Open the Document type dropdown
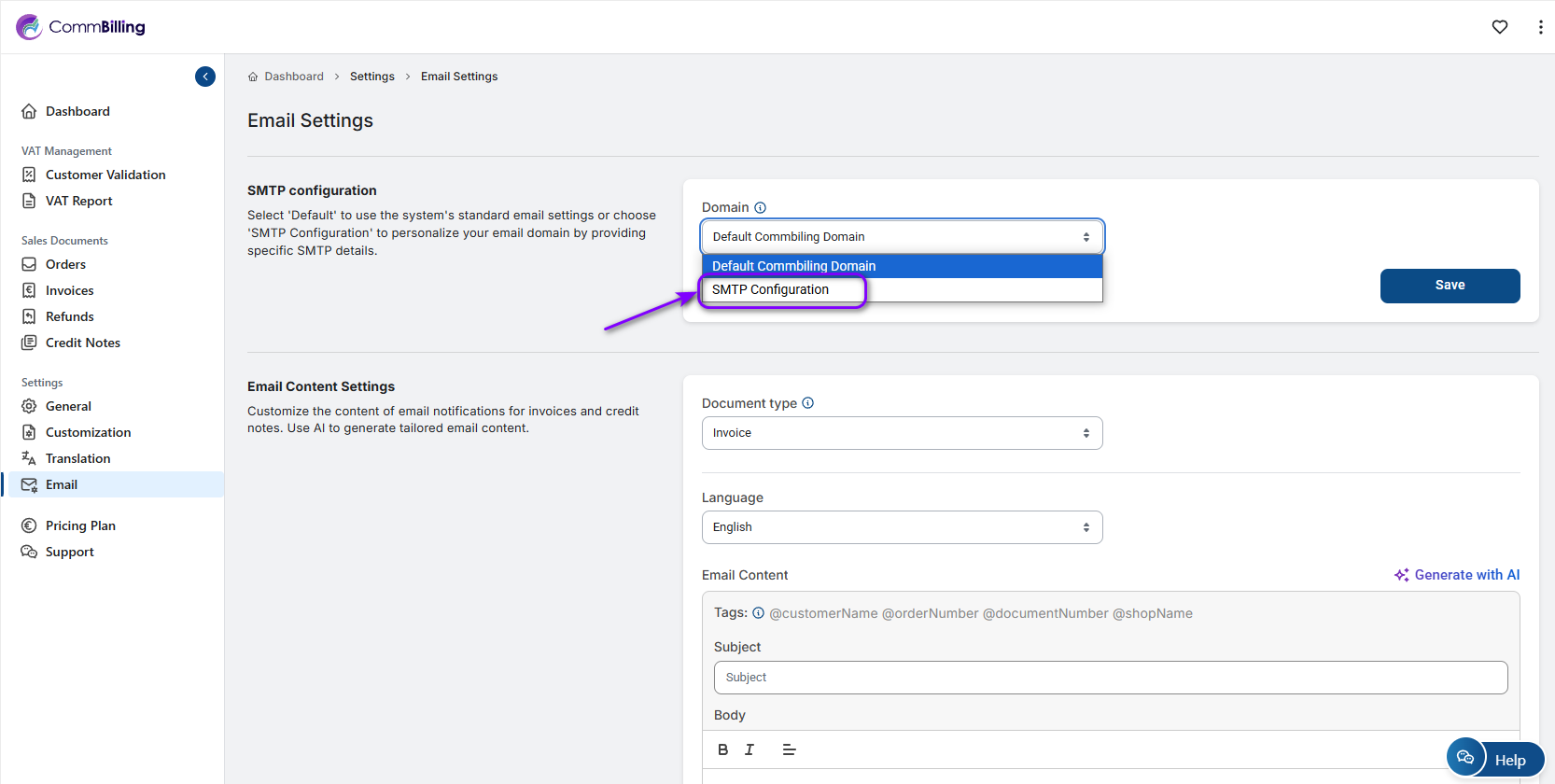1555x784 pixels. pyautogui.click(x=902, y=433)
